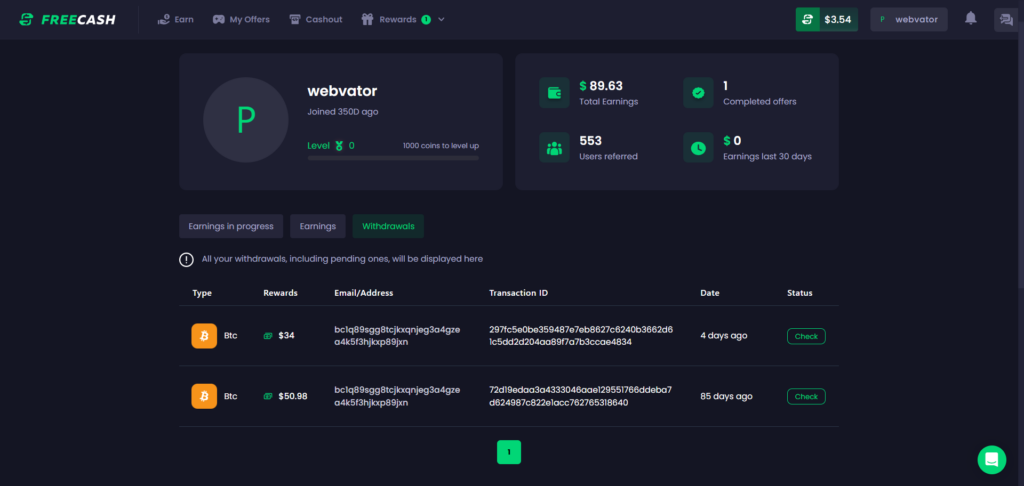Click the Date column header

pos(709,293)
